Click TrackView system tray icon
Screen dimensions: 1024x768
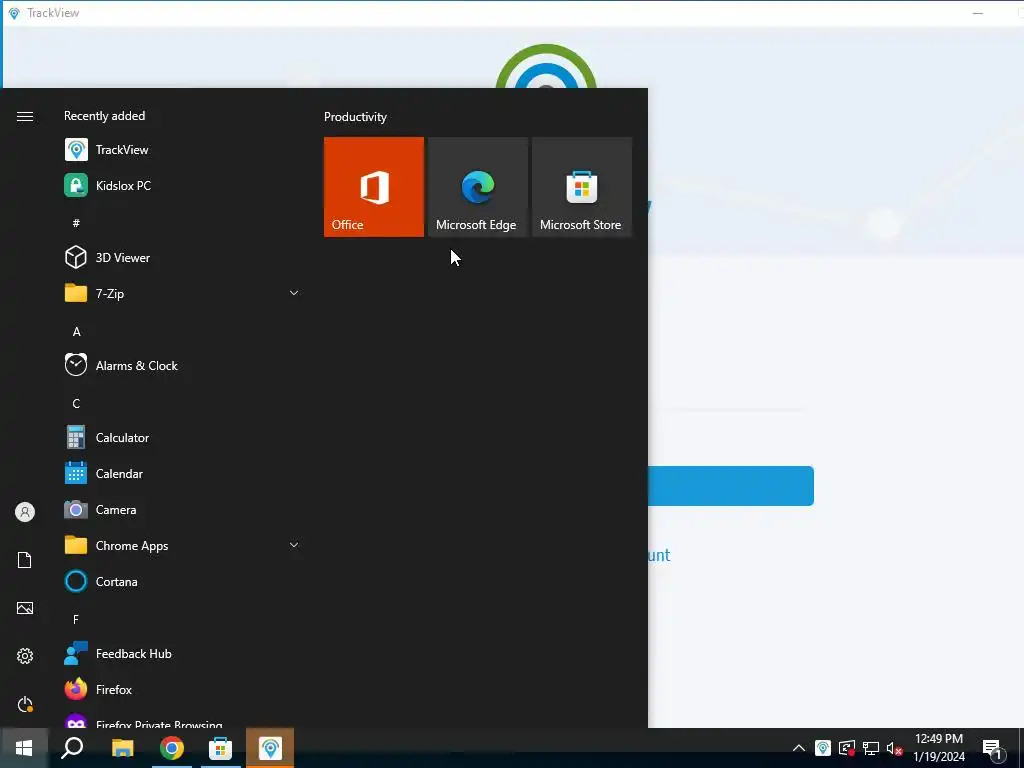[823, 748]
